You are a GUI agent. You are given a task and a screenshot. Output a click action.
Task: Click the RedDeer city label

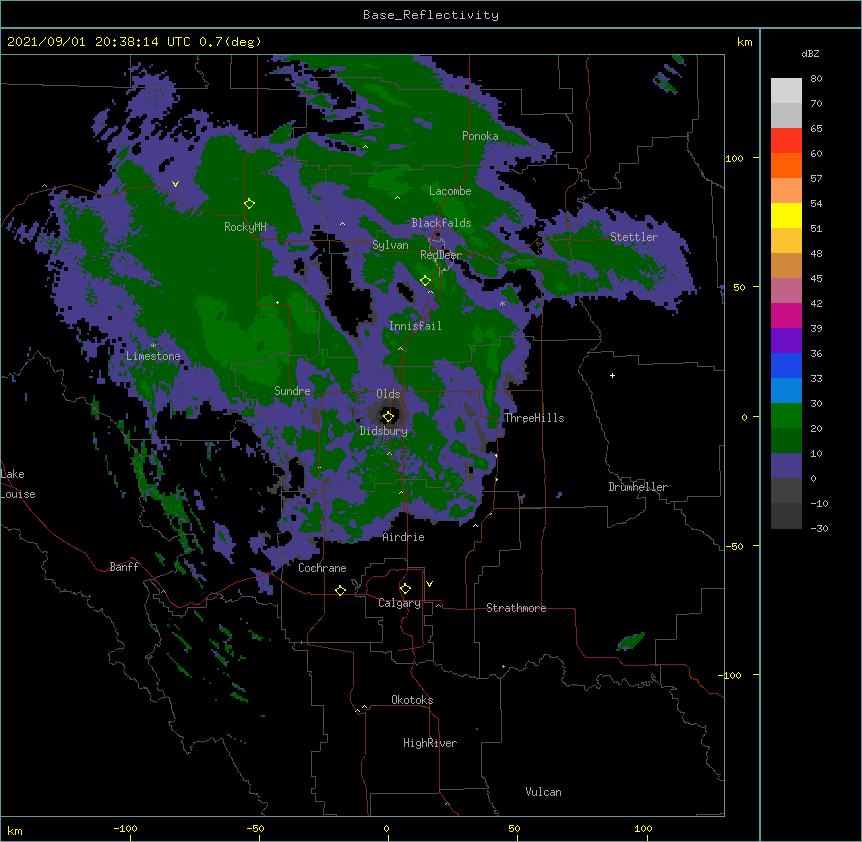(x=441, y=255)
